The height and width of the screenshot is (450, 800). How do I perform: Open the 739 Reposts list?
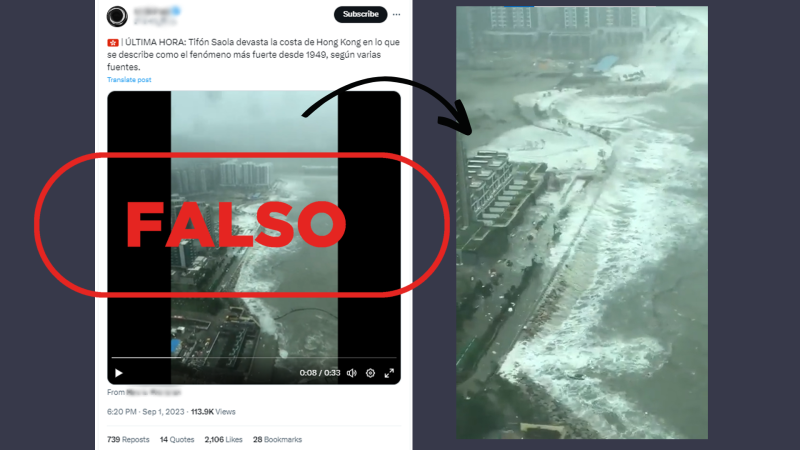pyautogui.click(x=128, y=439)
